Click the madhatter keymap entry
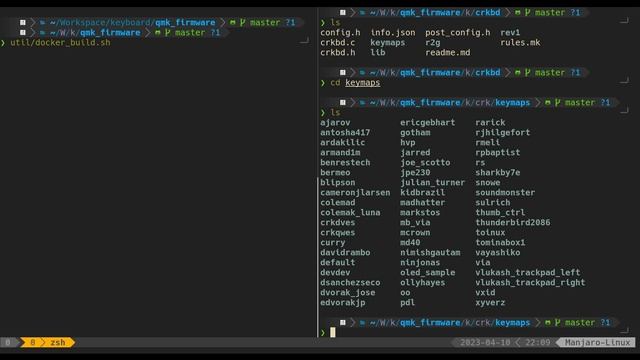Screen dimensions: 640x360 click(x=422, y=202)
